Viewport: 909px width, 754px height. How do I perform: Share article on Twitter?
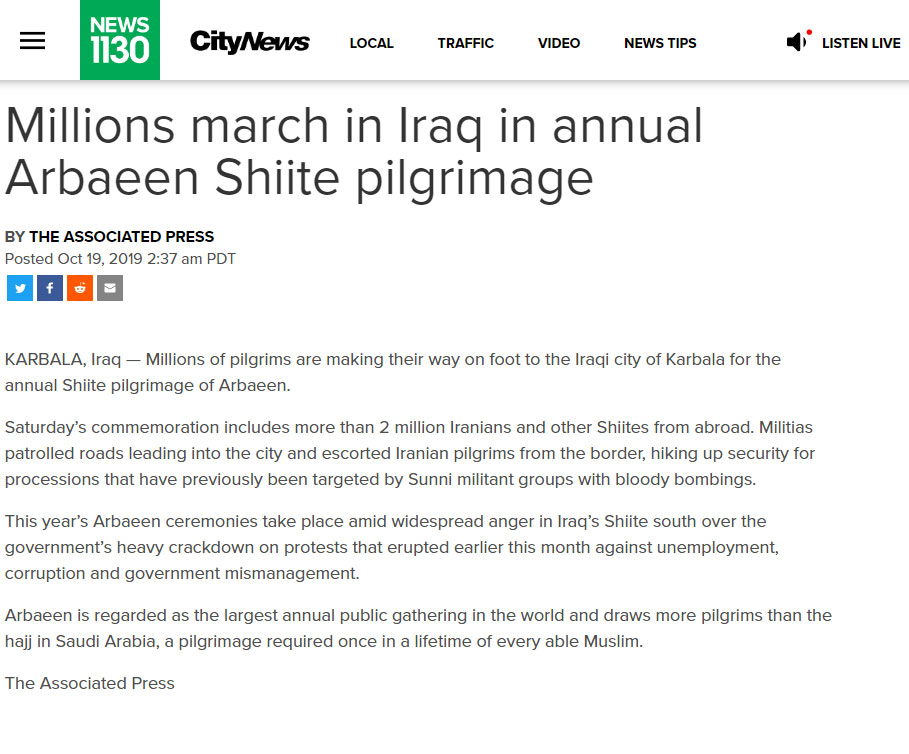pos(20,288)
